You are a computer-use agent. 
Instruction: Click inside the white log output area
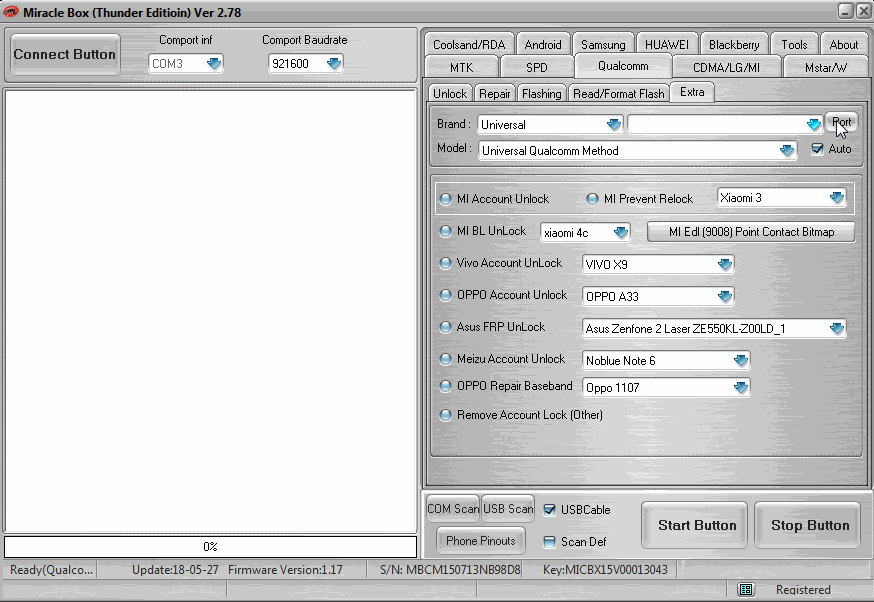point(210,310)
